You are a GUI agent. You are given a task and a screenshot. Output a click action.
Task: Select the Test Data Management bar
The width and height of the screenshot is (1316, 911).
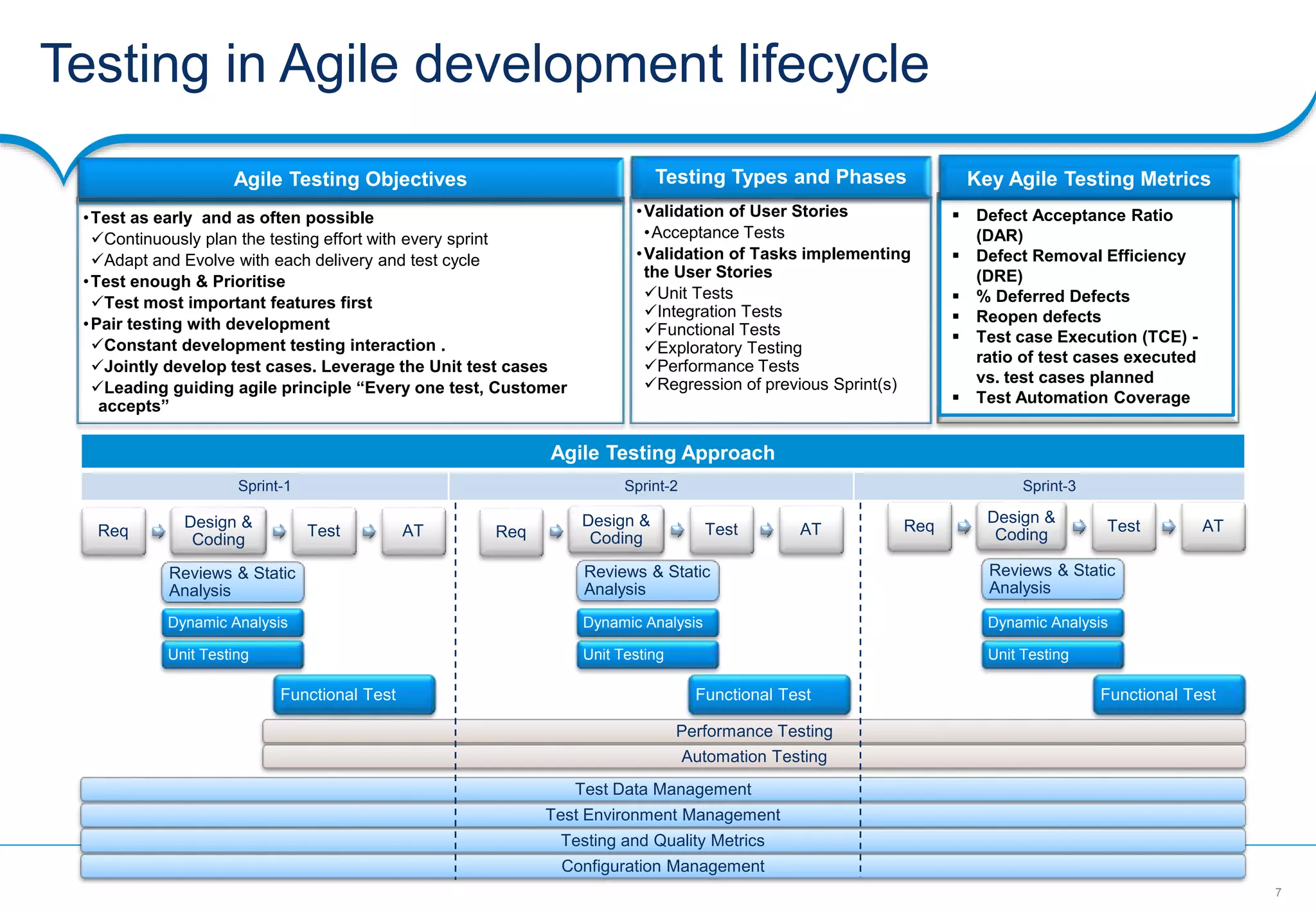pos(662,789)
